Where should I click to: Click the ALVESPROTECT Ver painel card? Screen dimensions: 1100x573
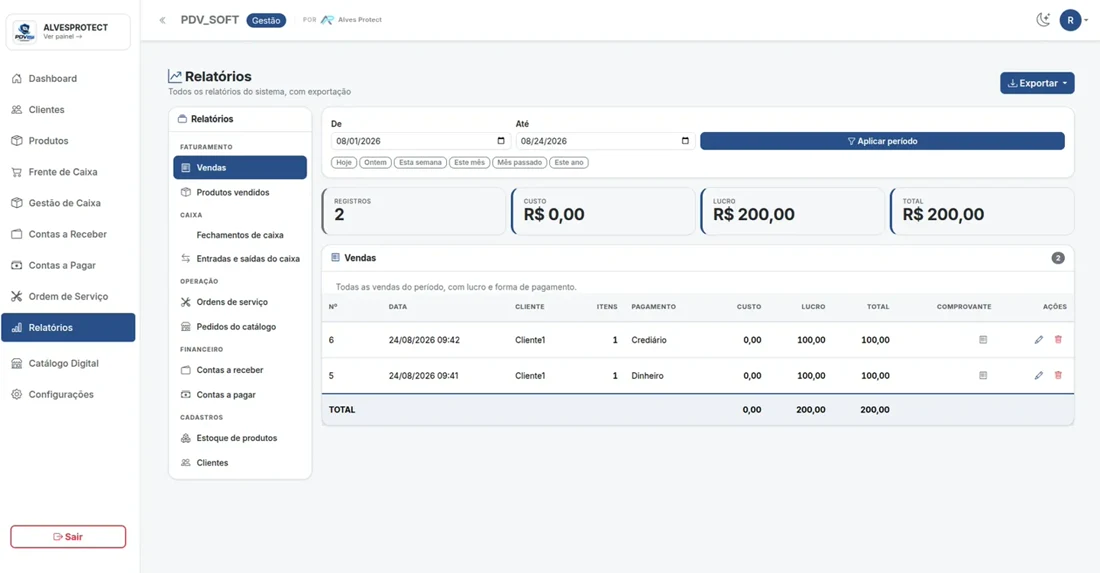click(x=68, y=32)
